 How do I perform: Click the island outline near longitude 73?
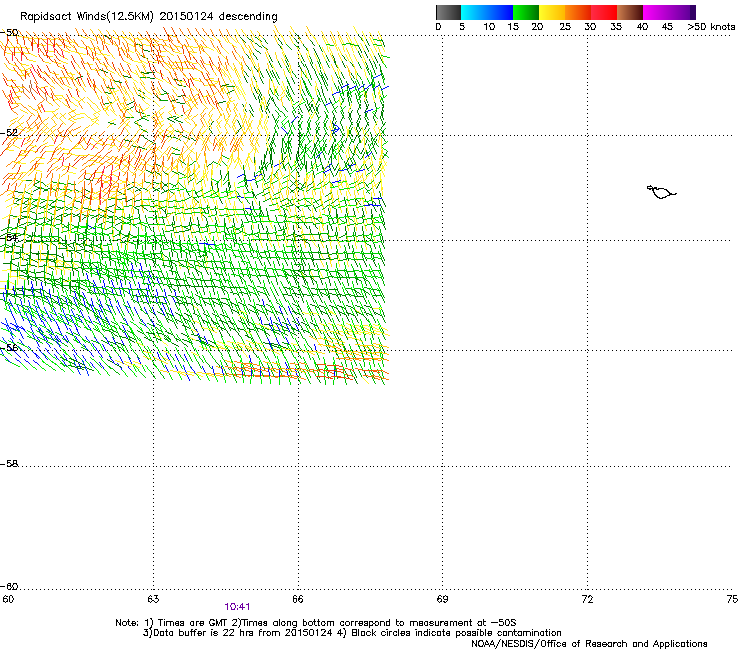click(661, 192)
